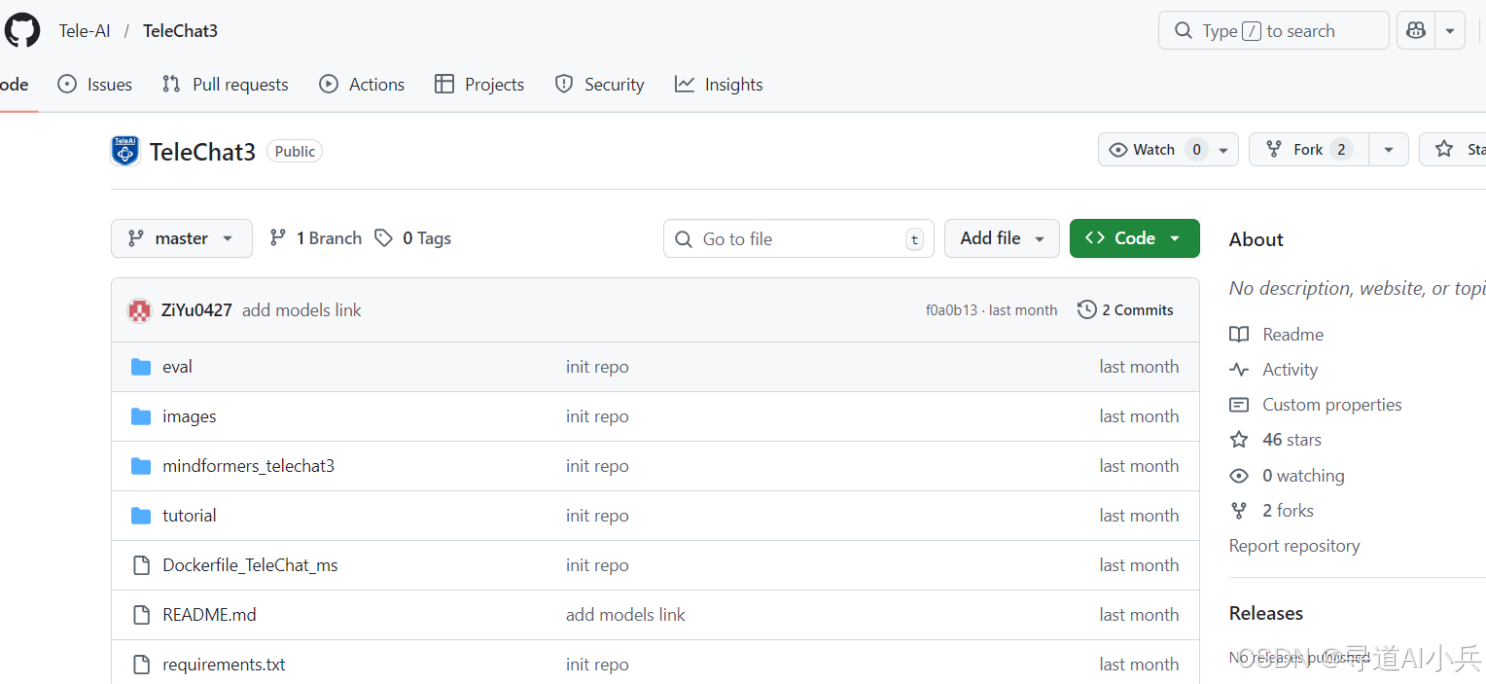Click the mindformers_telechat3 folder icon
This screenshot has height=684, width=1486.
[141, 466]
